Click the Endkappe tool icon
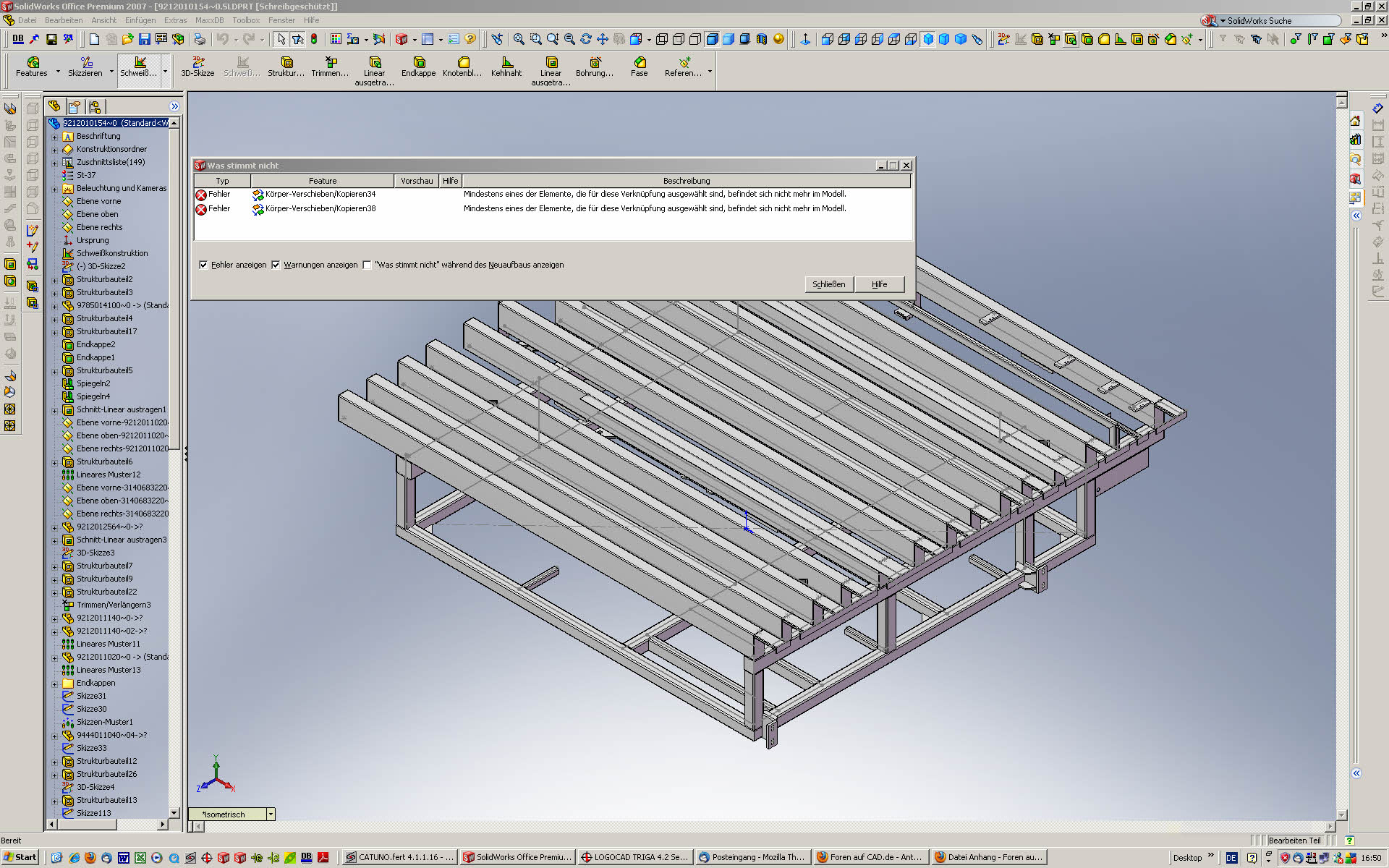The width and height of the screenshot is (1389, 868). pyautogui.click(x=418, y=63)
